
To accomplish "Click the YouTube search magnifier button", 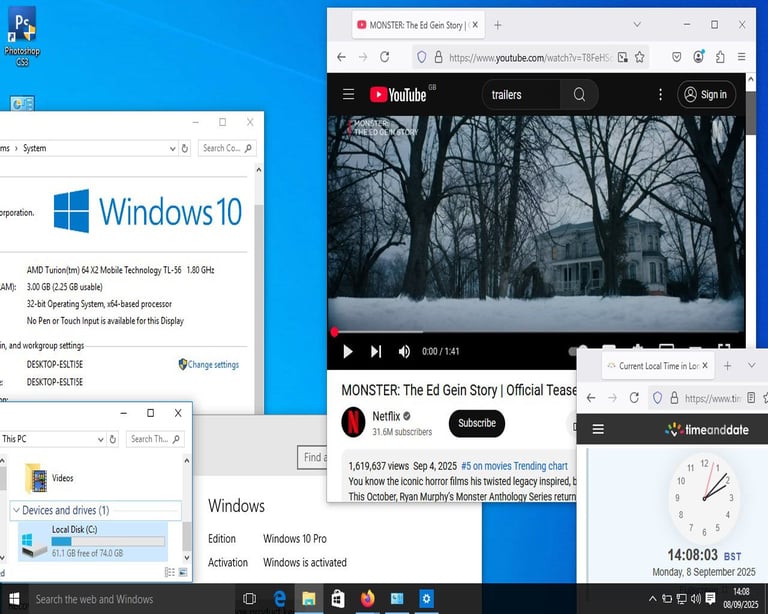I will (579, 94).
